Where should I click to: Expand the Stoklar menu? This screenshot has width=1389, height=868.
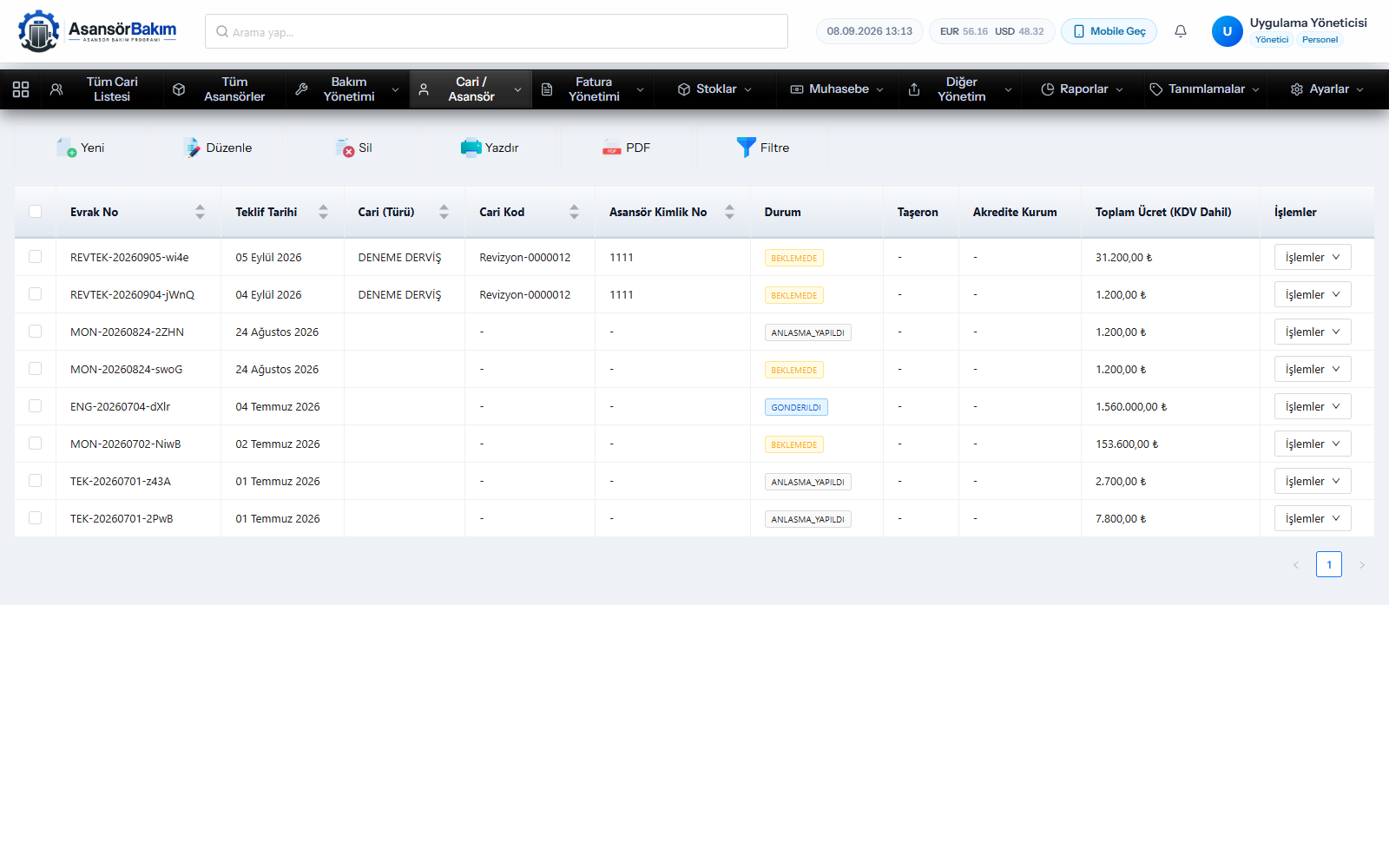pyautogui.click(x=714, y=89)
